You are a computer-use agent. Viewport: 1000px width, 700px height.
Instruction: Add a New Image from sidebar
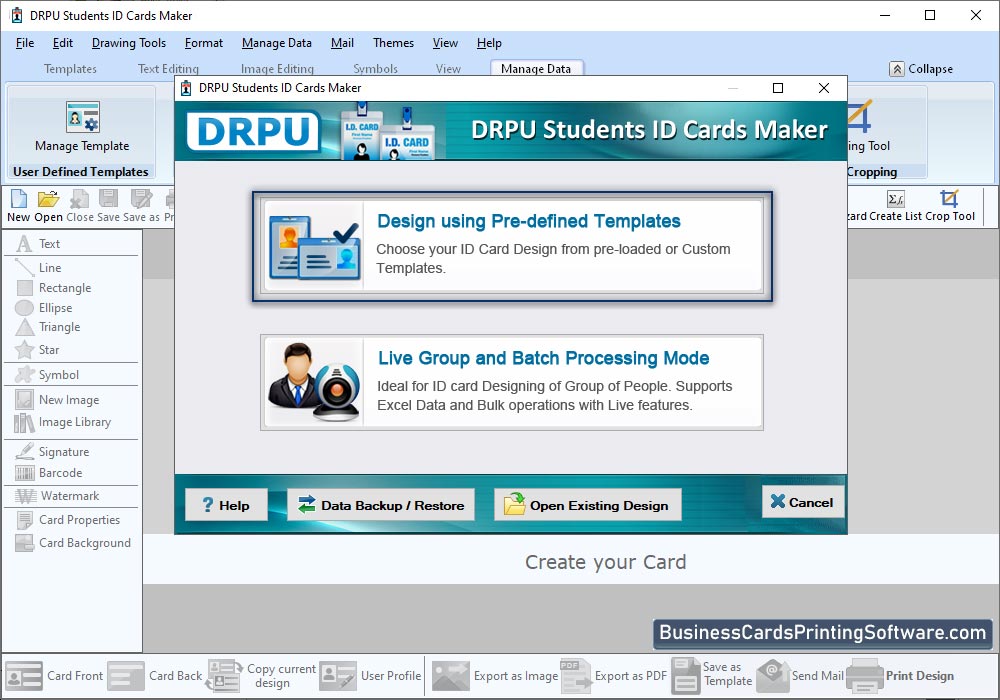pos(57,400)
